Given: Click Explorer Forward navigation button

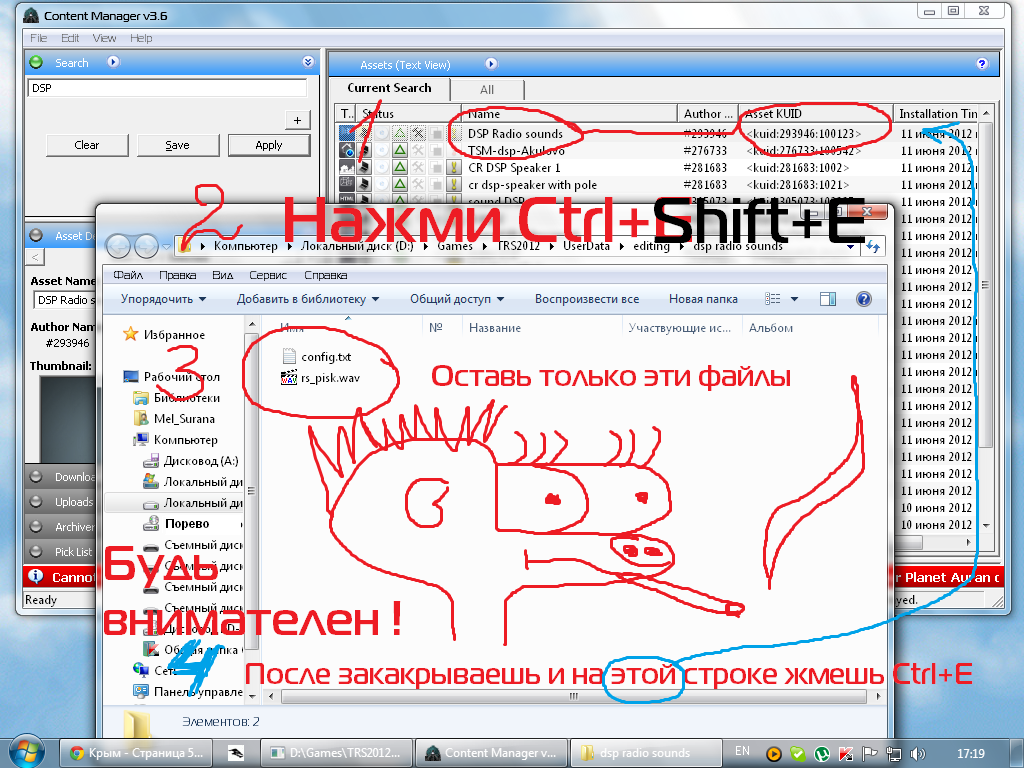Looking at the screenshot, I should click(146, 246).
